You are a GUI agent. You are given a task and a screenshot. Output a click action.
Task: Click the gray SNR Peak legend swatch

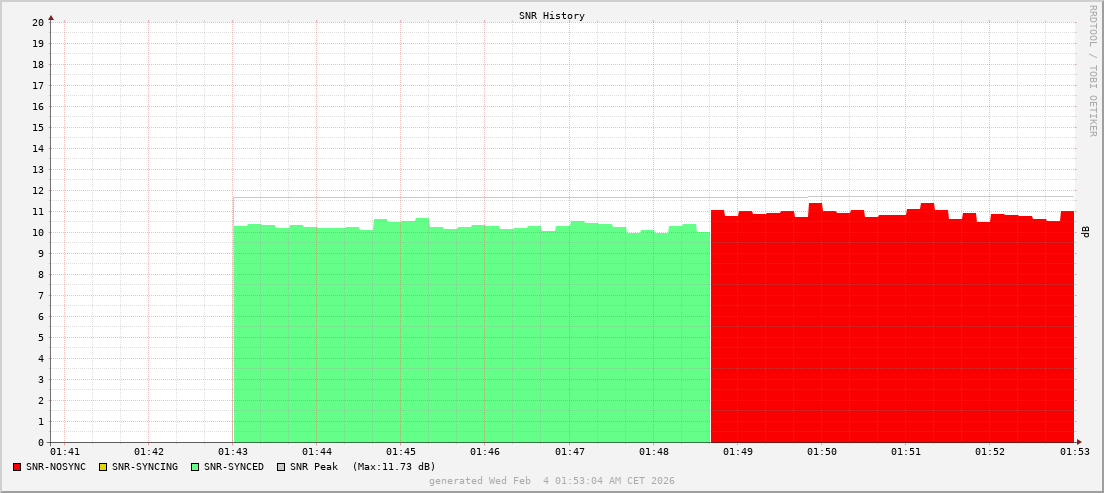pos(281,467)
